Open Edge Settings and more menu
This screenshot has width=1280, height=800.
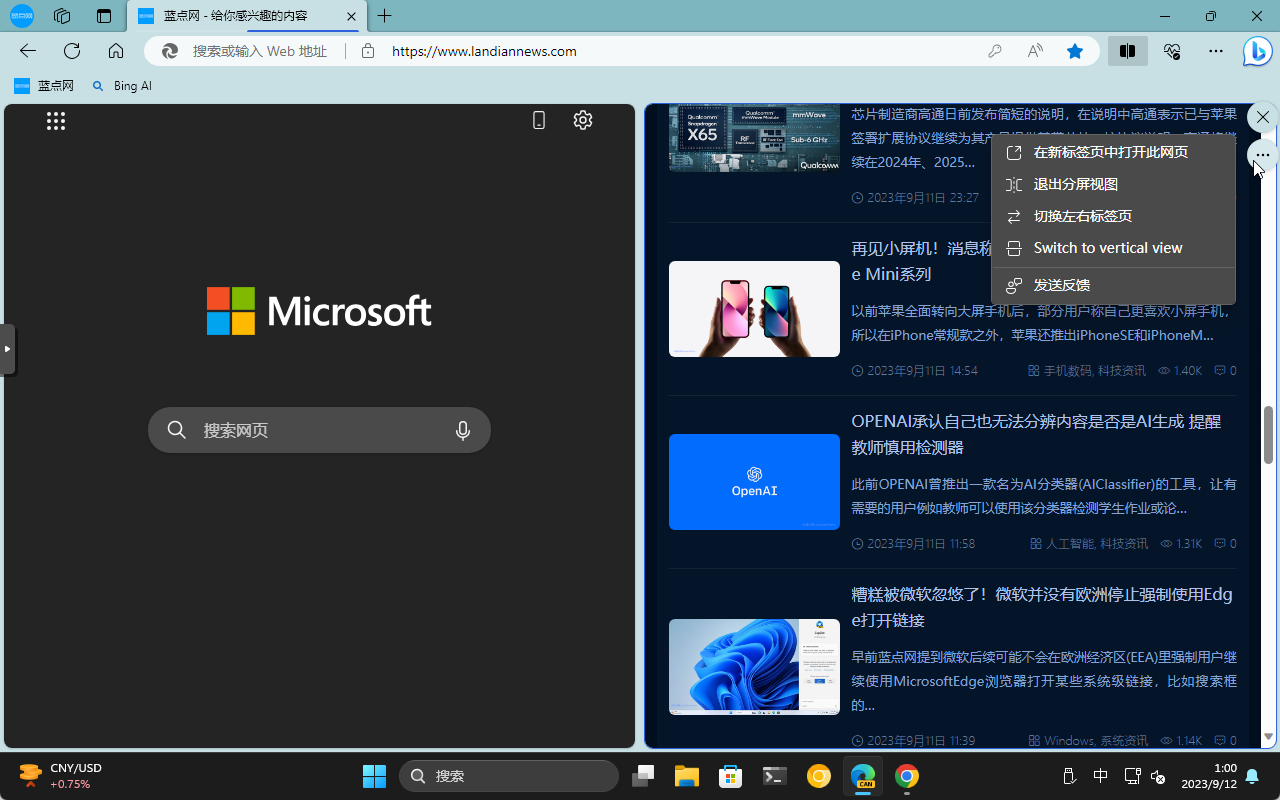point(1216,51)
